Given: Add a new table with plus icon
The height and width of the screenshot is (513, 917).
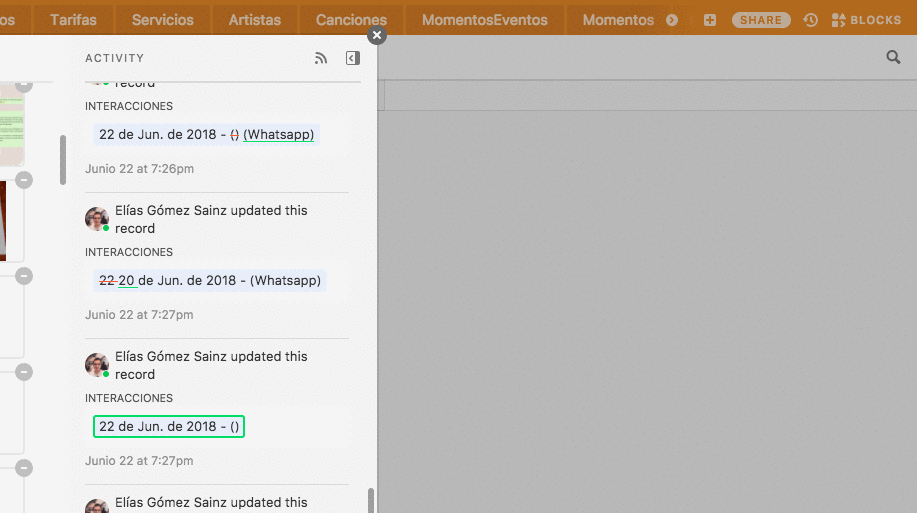Looking at the screenshot, I should pos(710,20).
